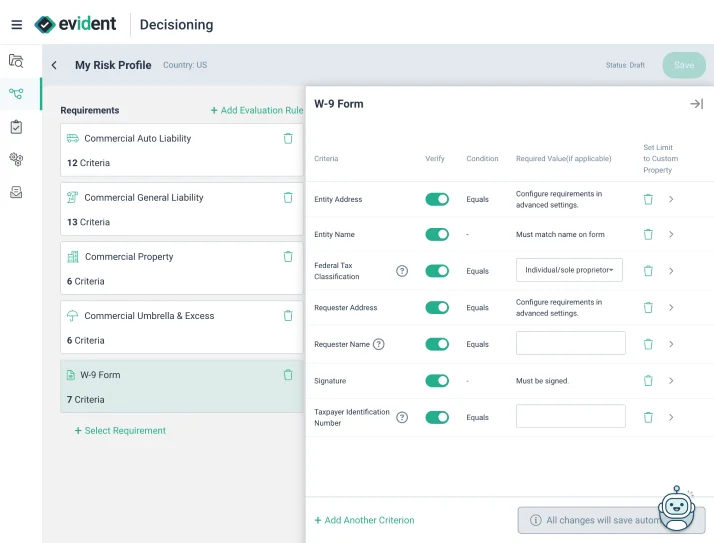Expand the Entity Name criterion details
This screenshot has width=714, height=543.
point(671,234)
